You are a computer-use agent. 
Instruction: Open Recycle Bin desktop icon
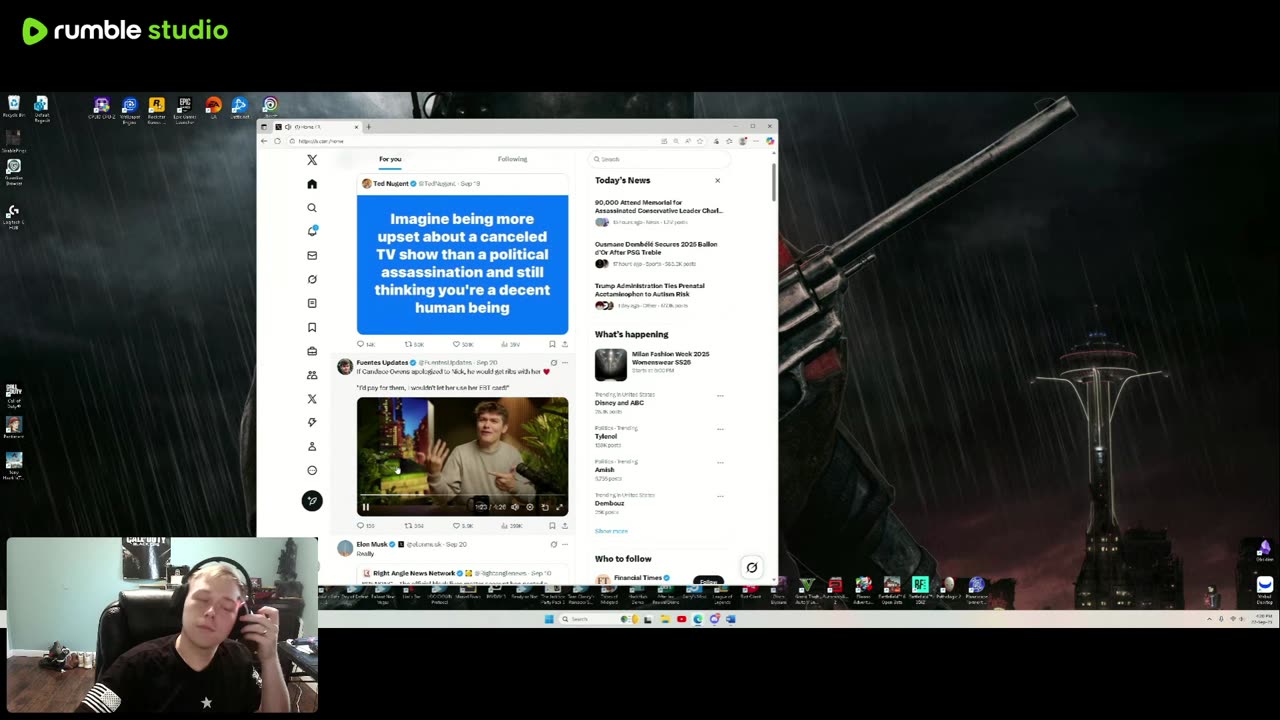coord(13,107)
